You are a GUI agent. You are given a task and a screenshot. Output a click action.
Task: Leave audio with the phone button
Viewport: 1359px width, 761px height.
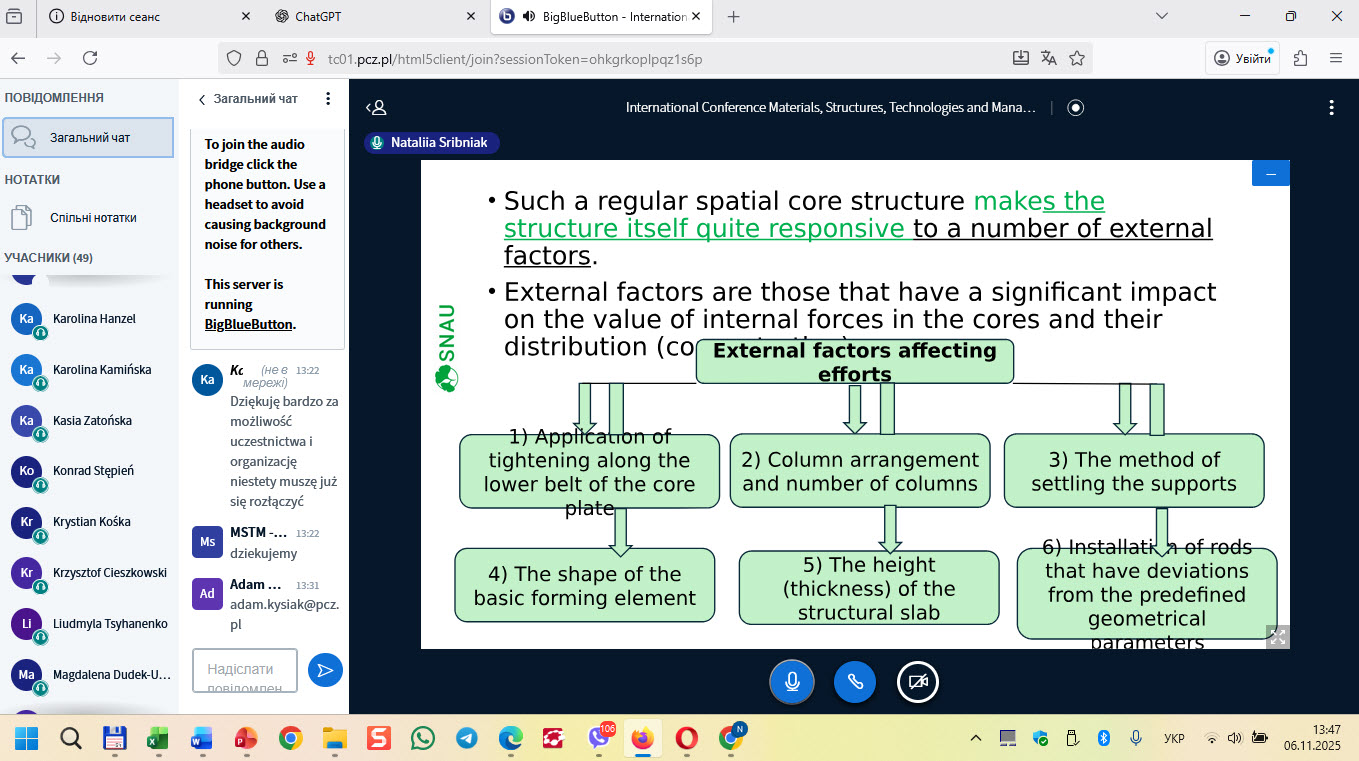[855, 682]
